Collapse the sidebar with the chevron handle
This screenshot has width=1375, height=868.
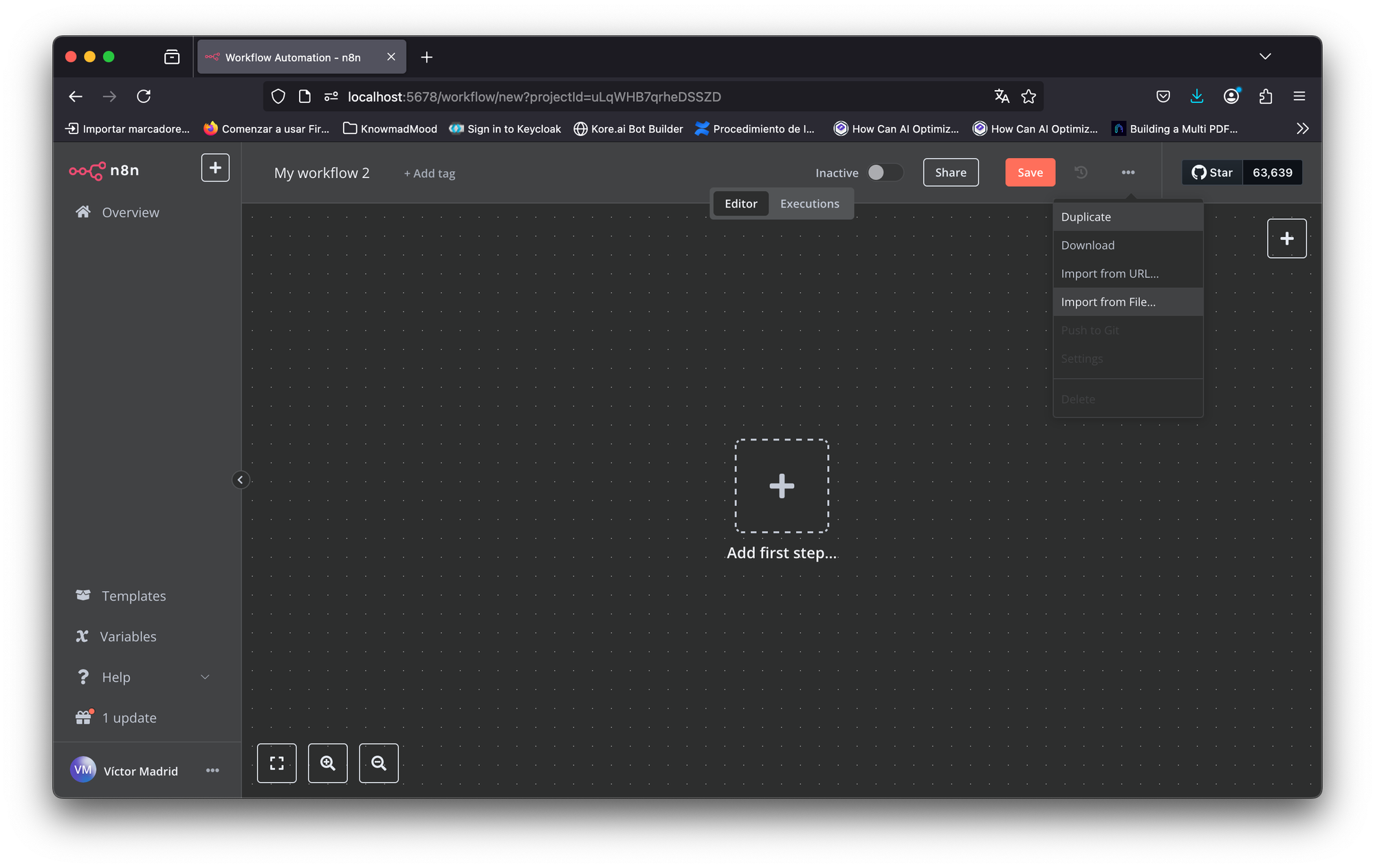tap(240, 480)
